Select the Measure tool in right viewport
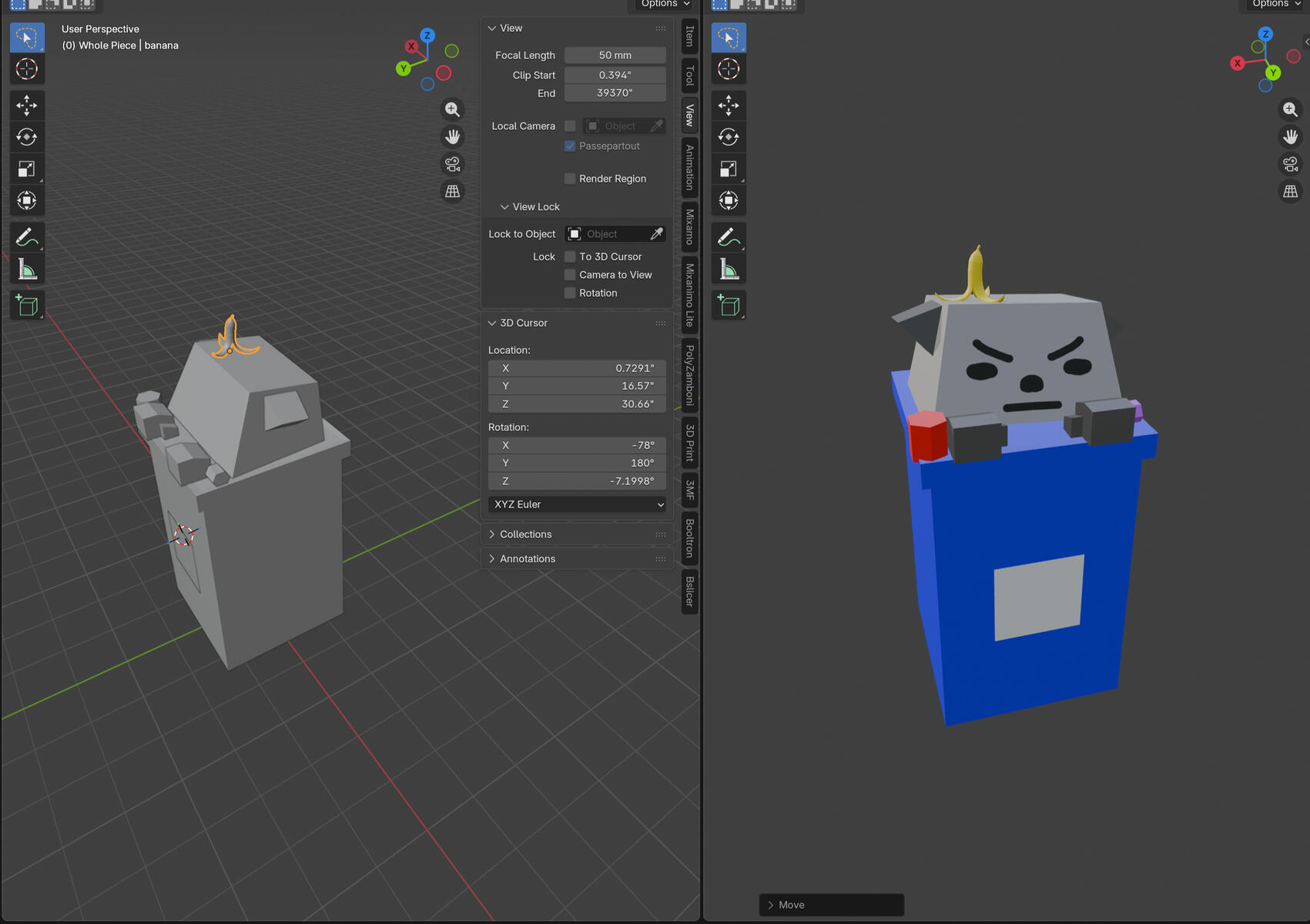Image resolution: width=1310 pixels, height=924 pixels. (x=729, y=269)
